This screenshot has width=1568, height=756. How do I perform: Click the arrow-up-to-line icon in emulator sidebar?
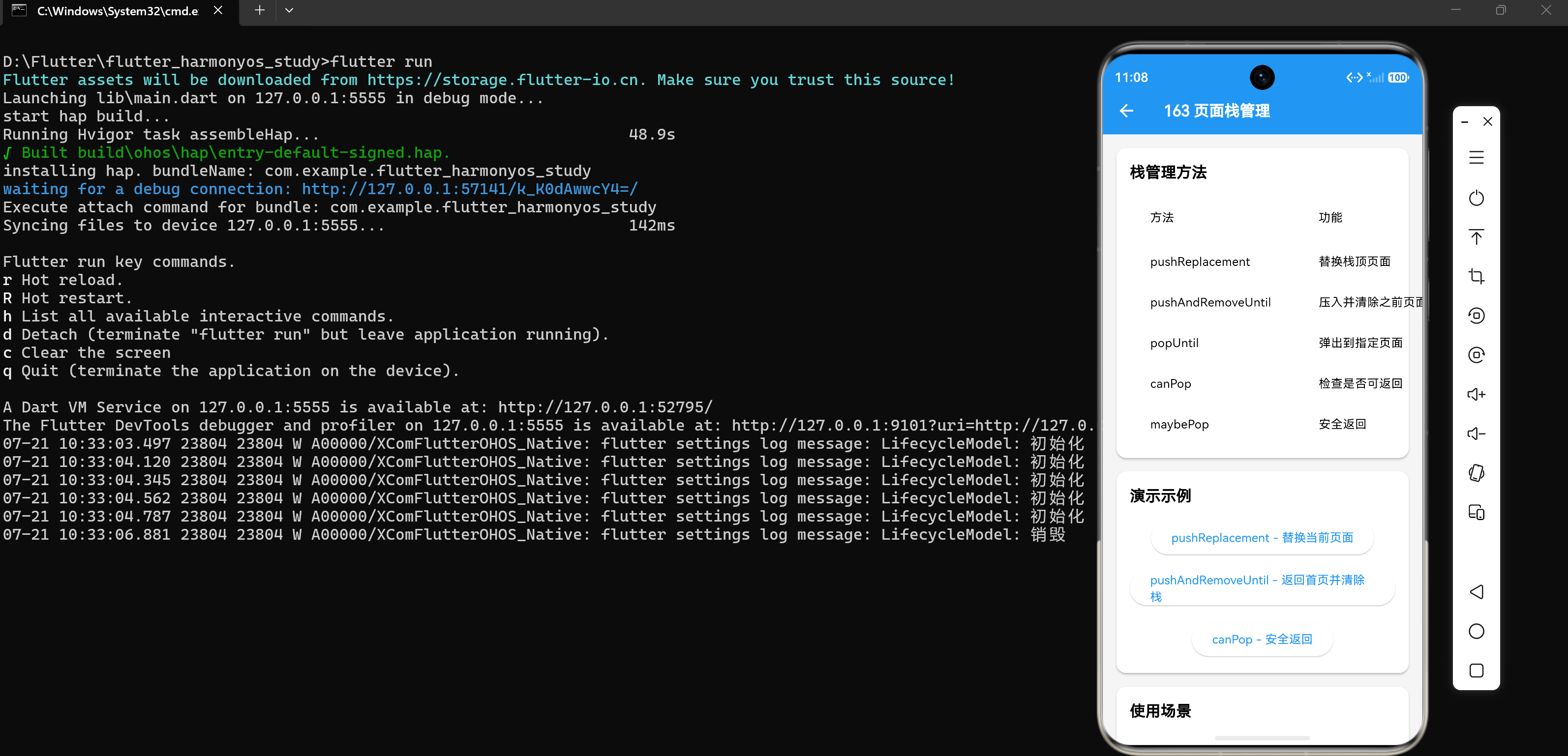pos(1476,236)
